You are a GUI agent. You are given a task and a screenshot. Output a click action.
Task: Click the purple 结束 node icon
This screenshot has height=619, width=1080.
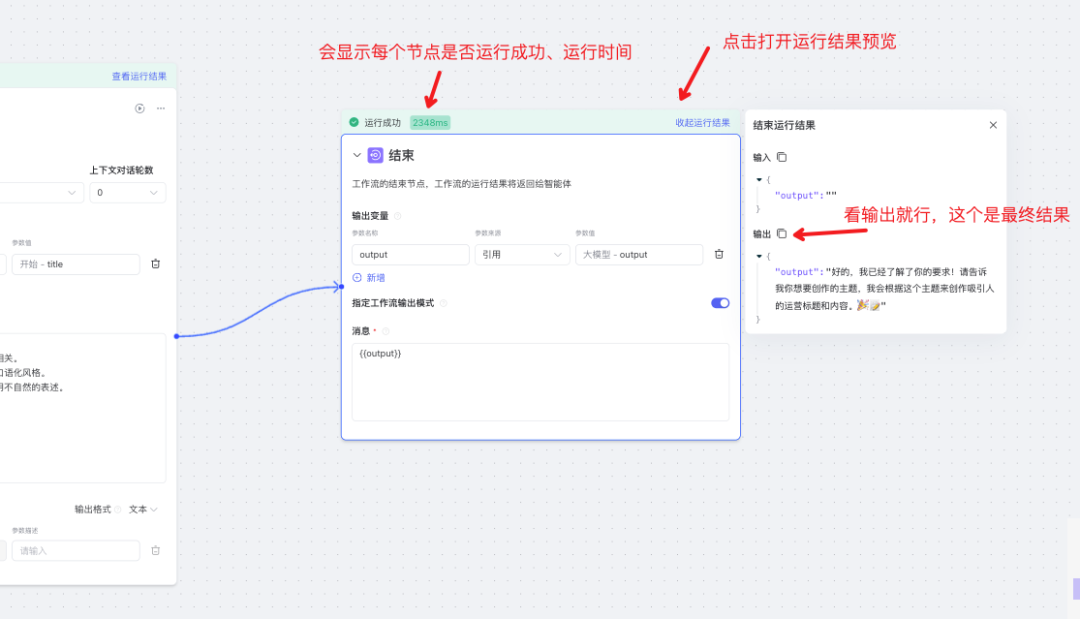coord(375,155)
